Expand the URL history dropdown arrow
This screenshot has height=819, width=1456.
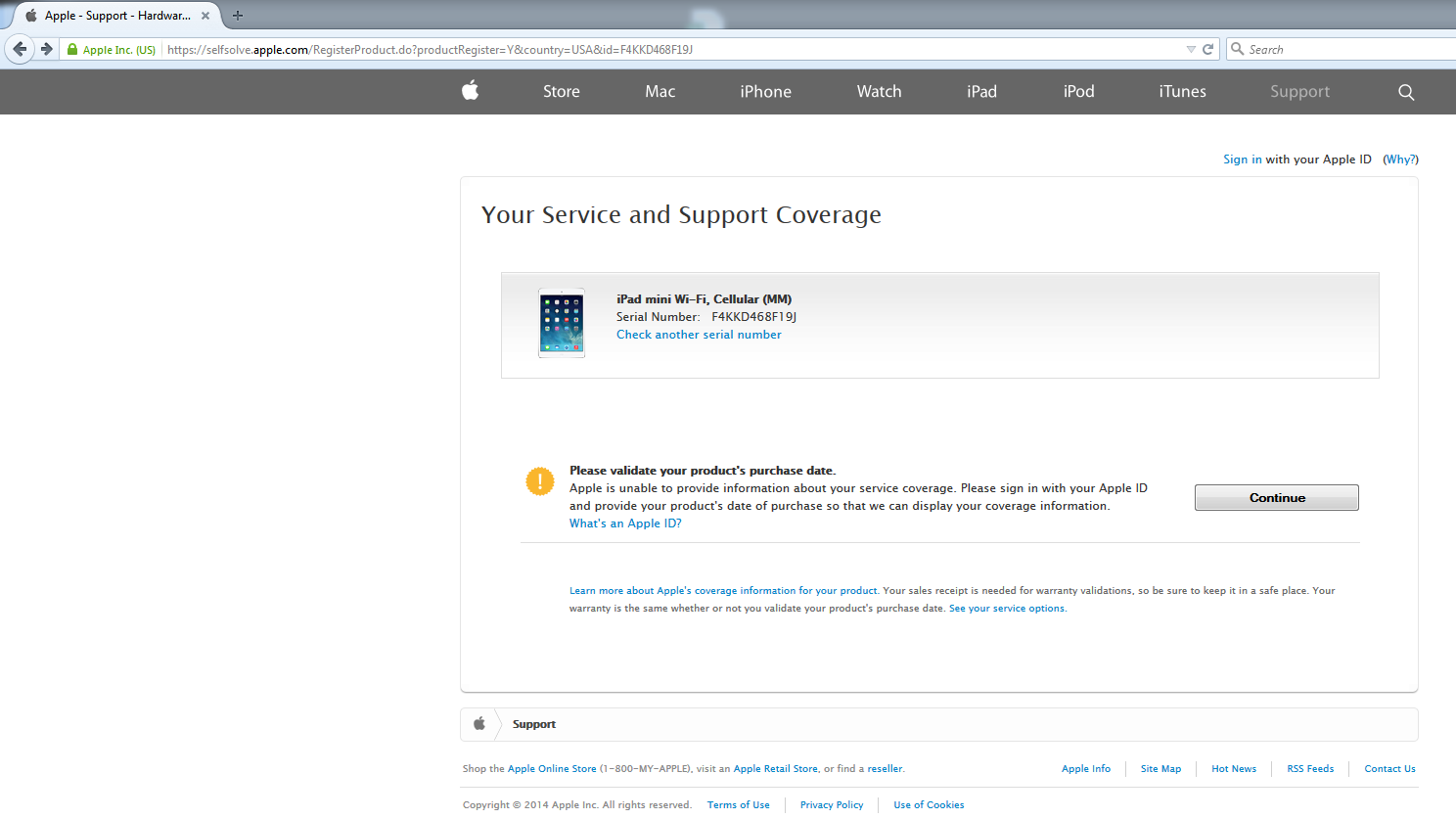(1191, 49)
